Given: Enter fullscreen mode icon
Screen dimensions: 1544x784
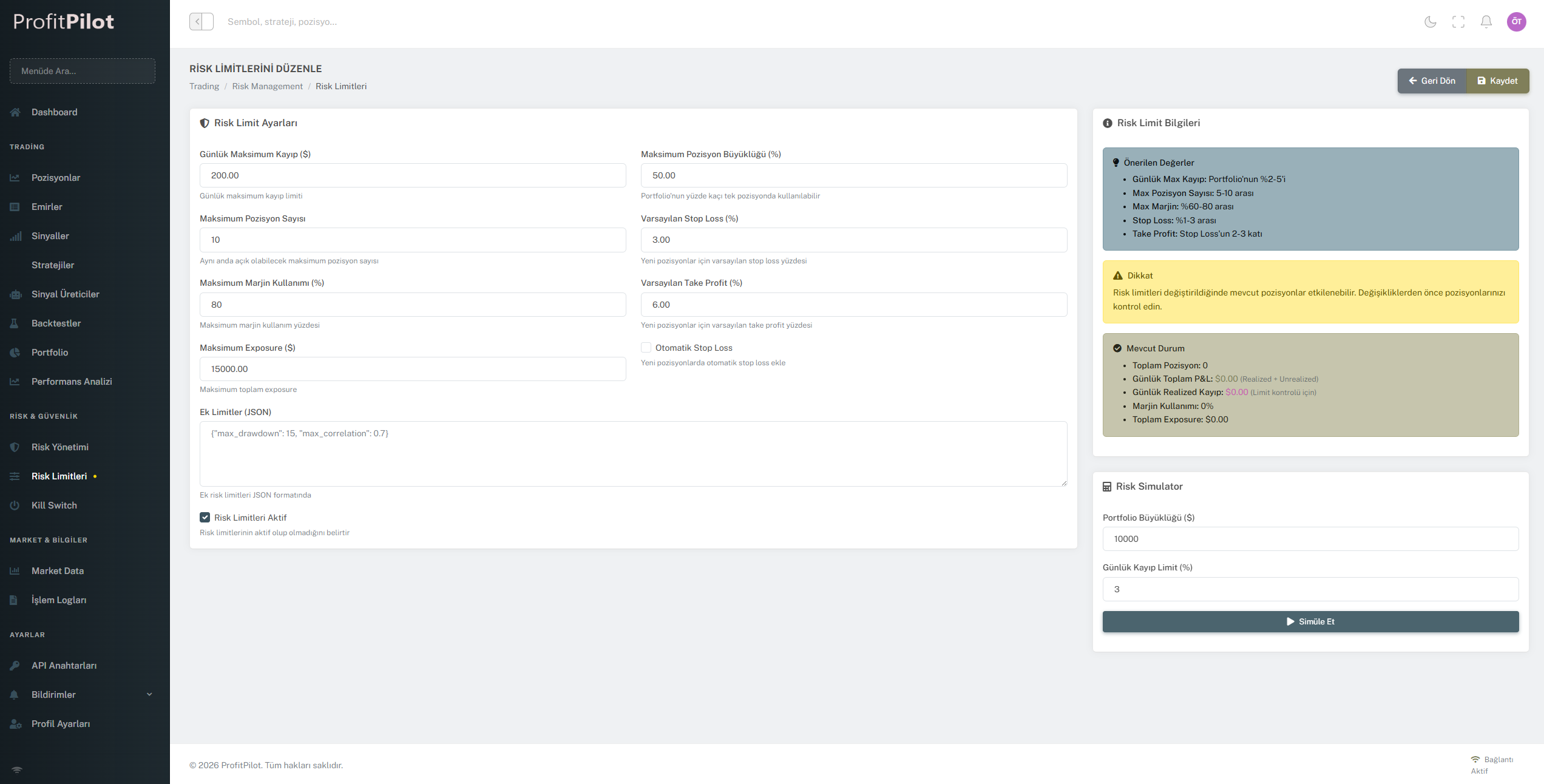Looking at the screenshot, I should click(1458, 22).
